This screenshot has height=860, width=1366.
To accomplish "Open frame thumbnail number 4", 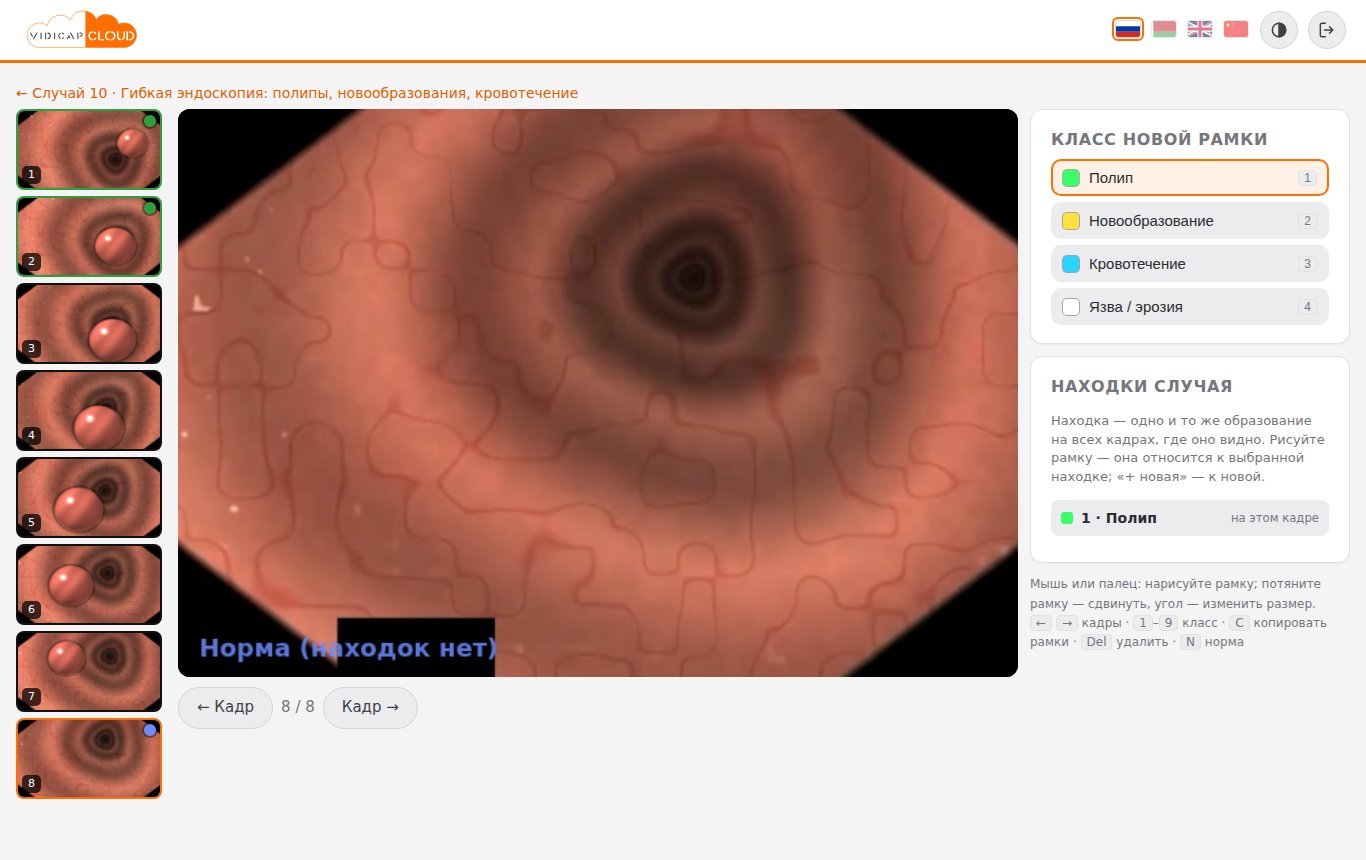I will (x=89, y=410).
